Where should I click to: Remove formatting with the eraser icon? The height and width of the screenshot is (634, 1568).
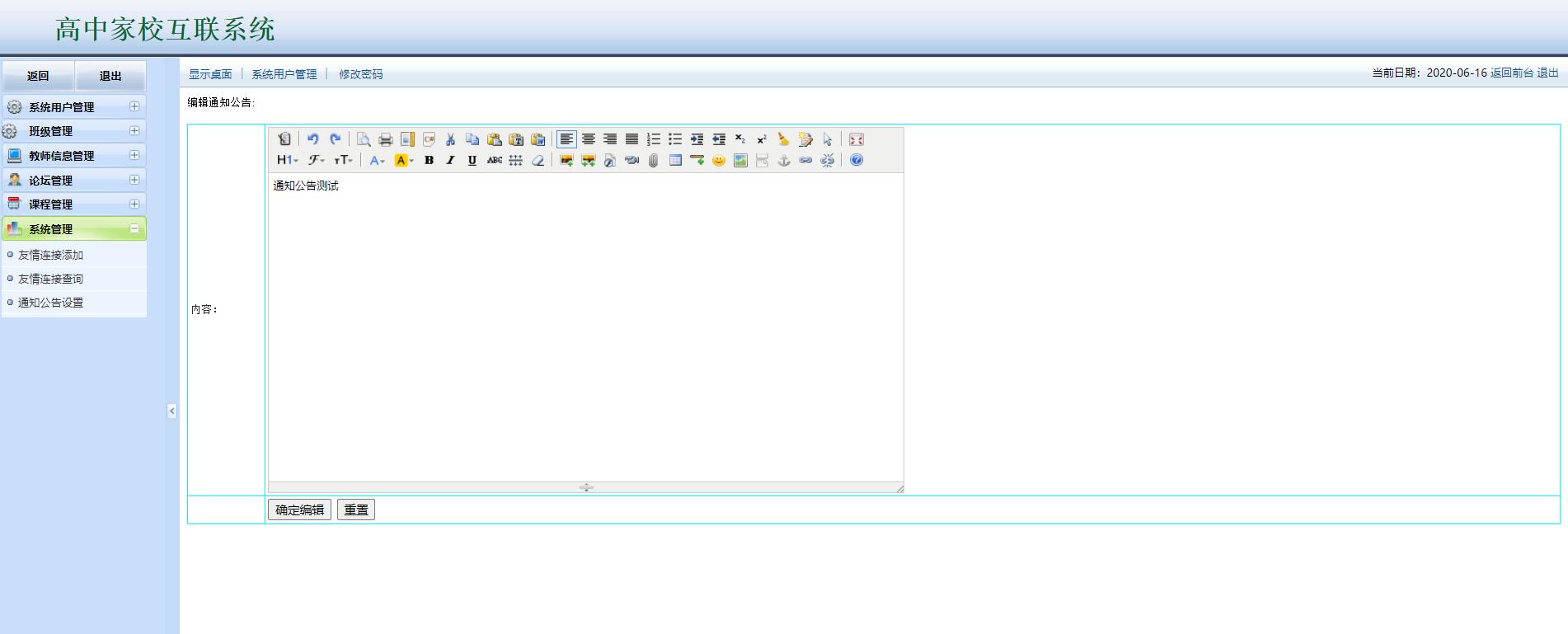[538, 160]
